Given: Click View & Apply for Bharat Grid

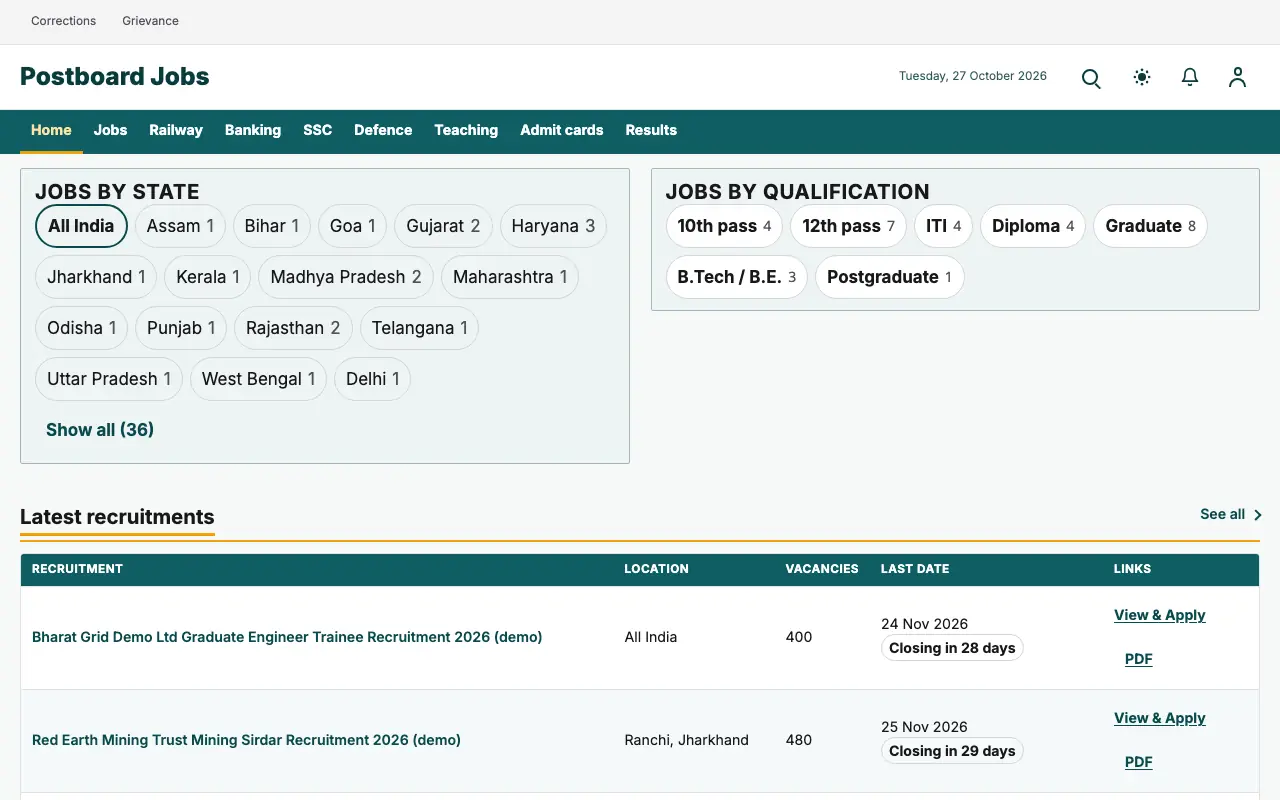Looking at the screenshot, I should click(x=1160, y=615).
